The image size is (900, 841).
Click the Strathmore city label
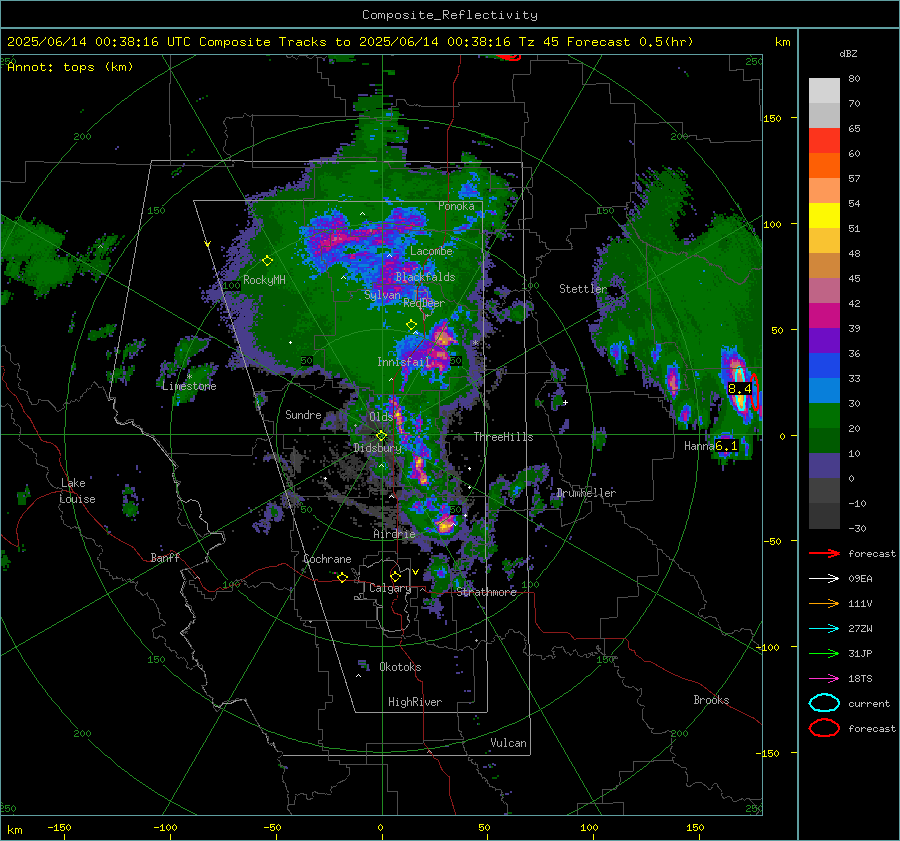point(487,592)
